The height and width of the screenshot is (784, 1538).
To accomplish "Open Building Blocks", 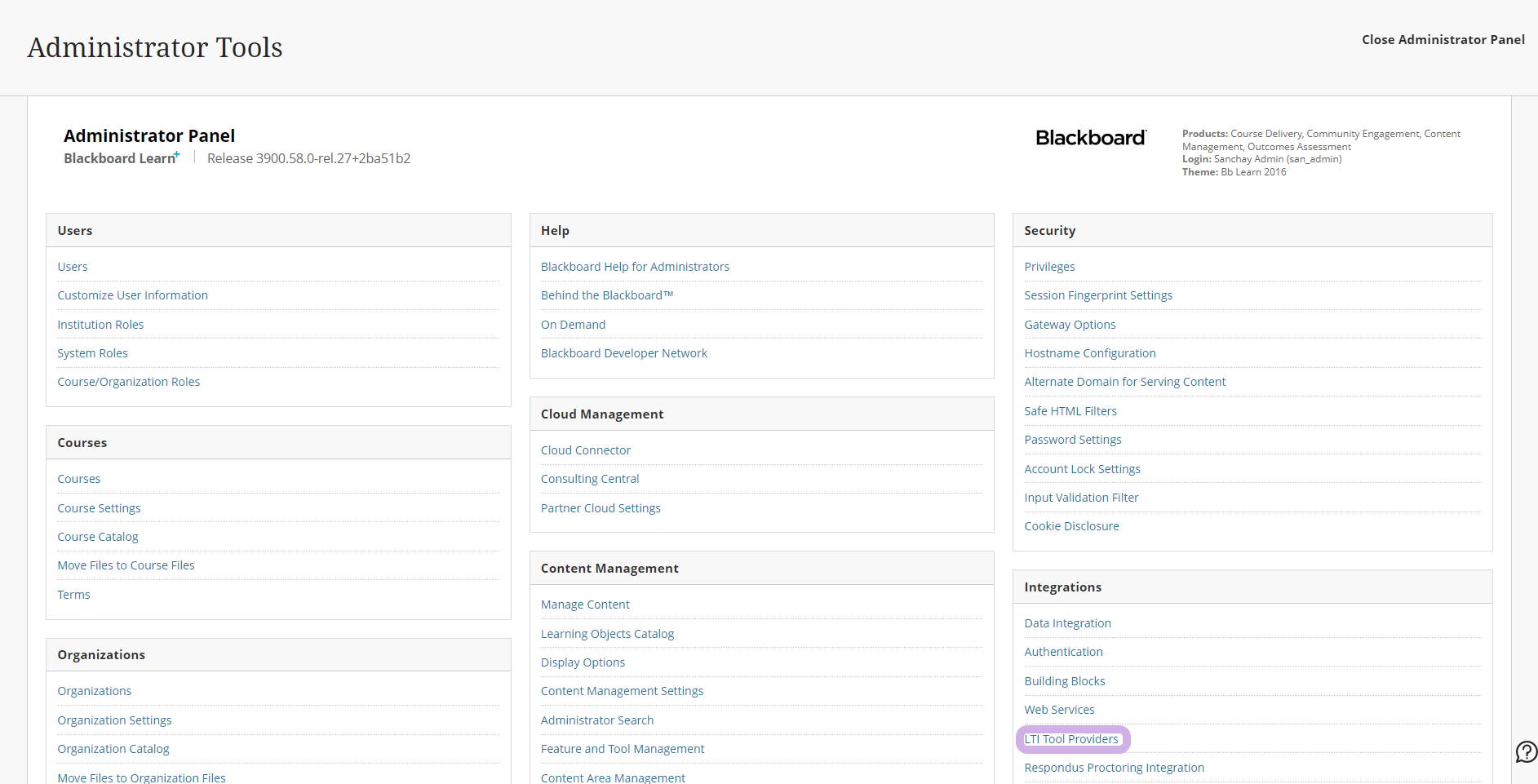I will tap(1065, 681).
